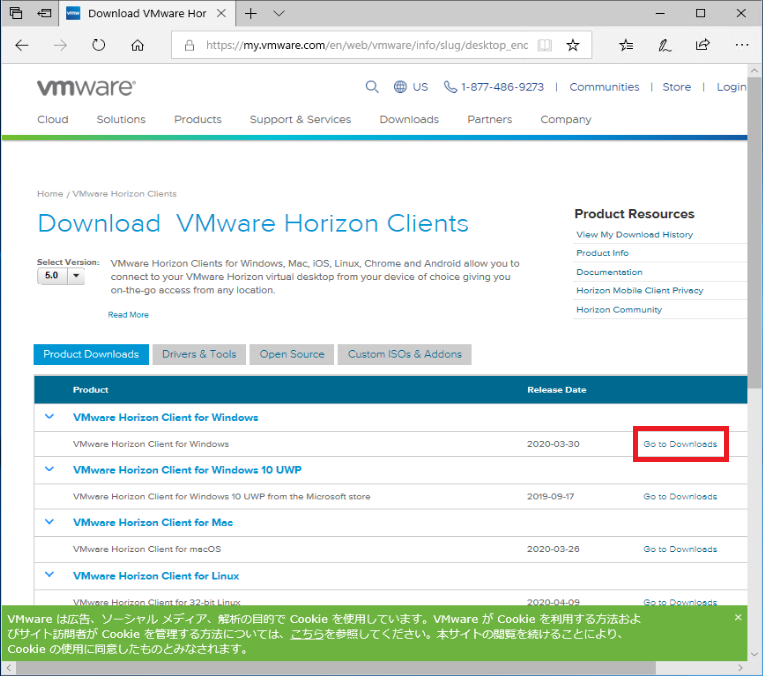Switch to Open Source tab
Viewport: 763px width, 676px height.
click(291, 354)
